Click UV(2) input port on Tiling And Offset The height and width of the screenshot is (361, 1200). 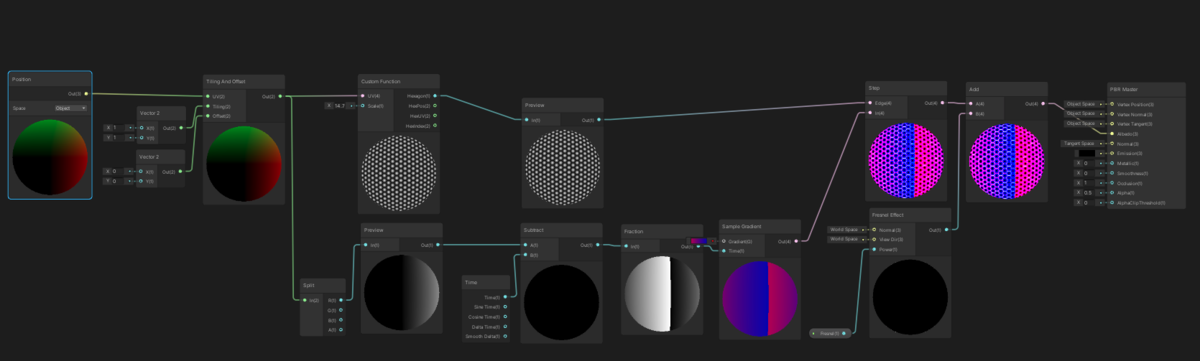click(x=208, y=97)
